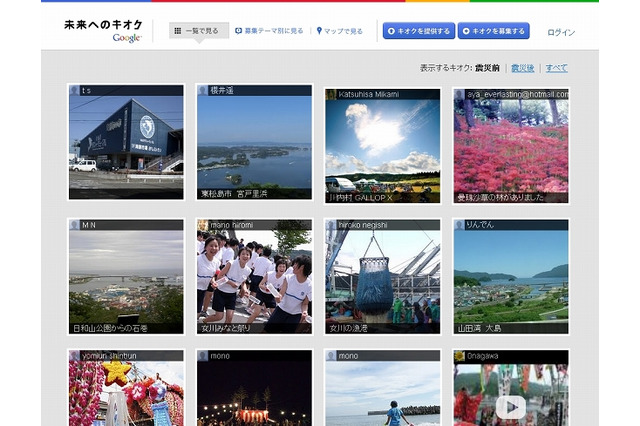Click the username りんでん
The height and width of the screenshot is (426, 640).
[480, 225]
